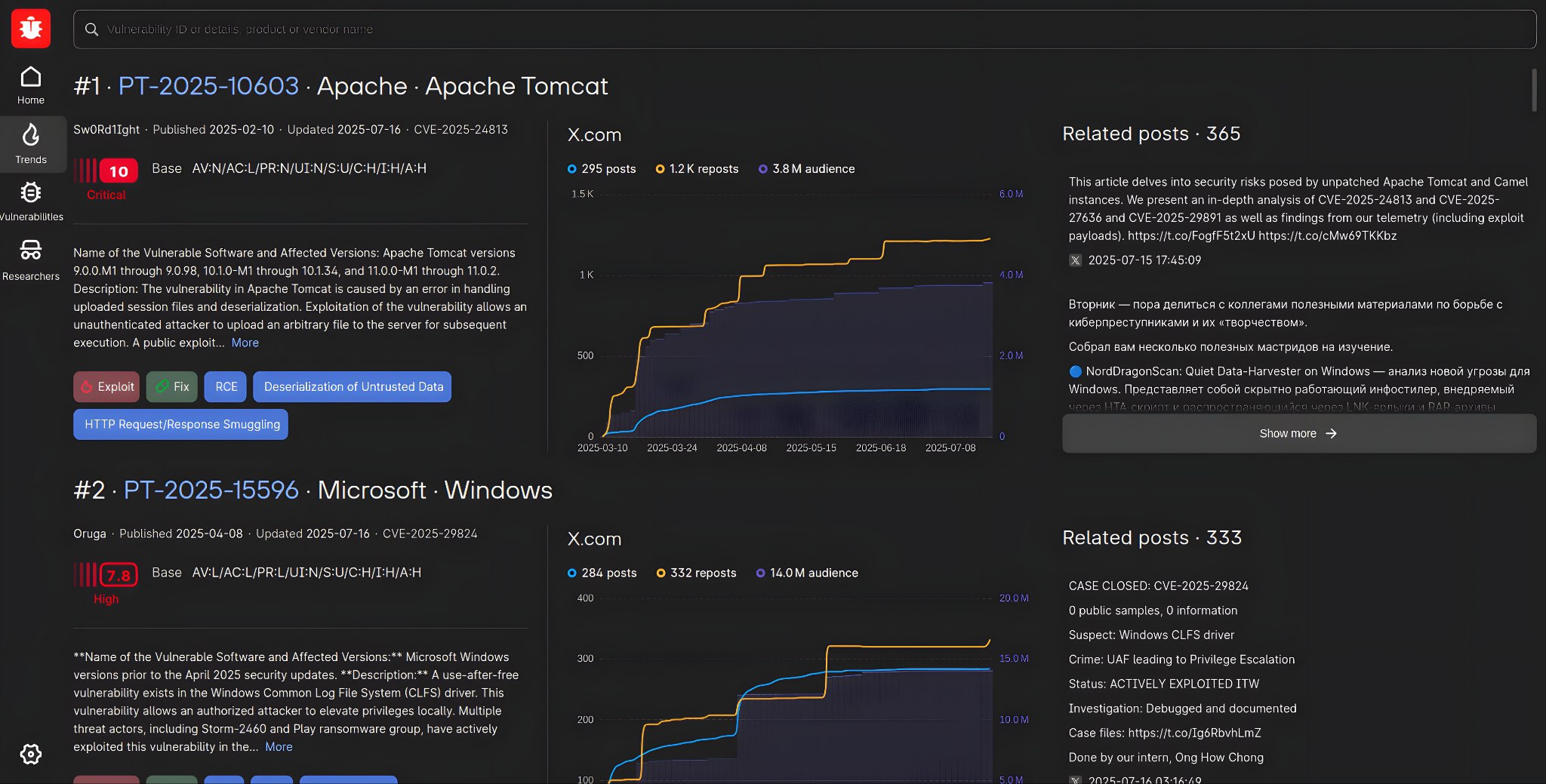Click the RCE tag
The height and width of the screenshot is (784, 1546).
pyautogui.click(x=226, y=387)
